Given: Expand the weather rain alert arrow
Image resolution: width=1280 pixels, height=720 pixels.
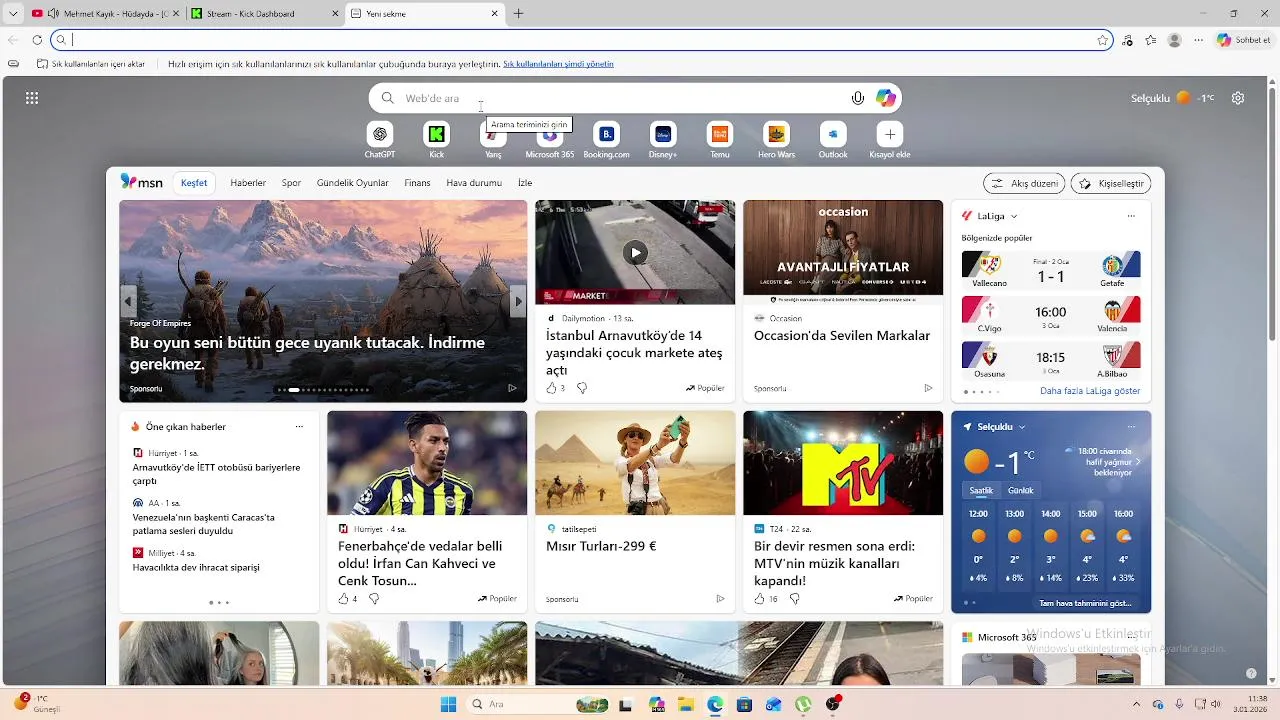Looking at the screenshot, I should (x=1138, y=462).
